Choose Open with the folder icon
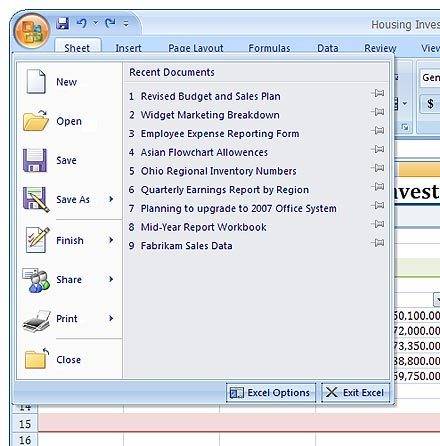The height and width of the screenshot is (446, 440). click(36, 121)
